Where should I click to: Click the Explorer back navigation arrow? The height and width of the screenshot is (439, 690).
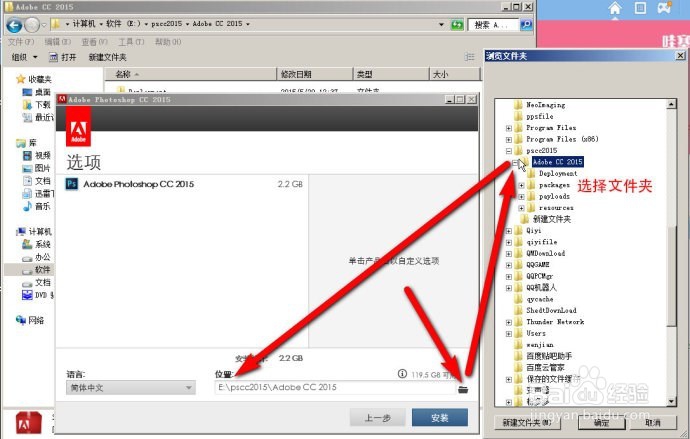coord(14,26)
